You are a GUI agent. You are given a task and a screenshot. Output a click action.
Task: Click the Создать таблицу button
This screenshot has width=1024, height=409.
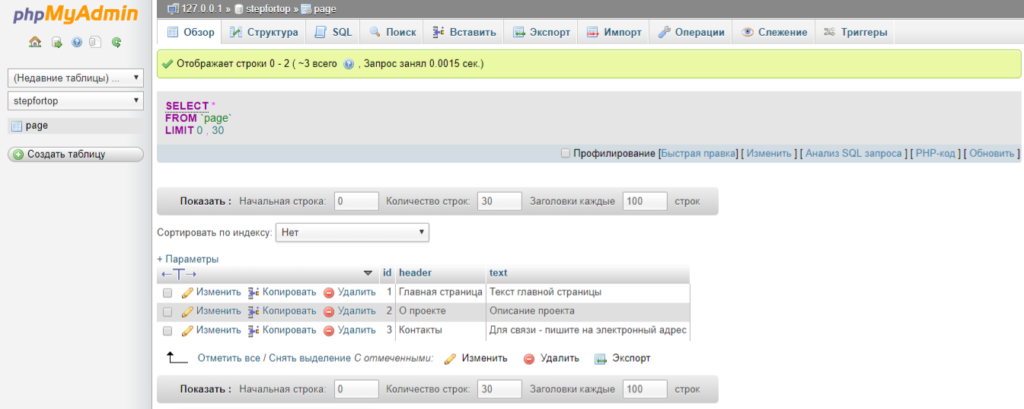click(75, 154)
